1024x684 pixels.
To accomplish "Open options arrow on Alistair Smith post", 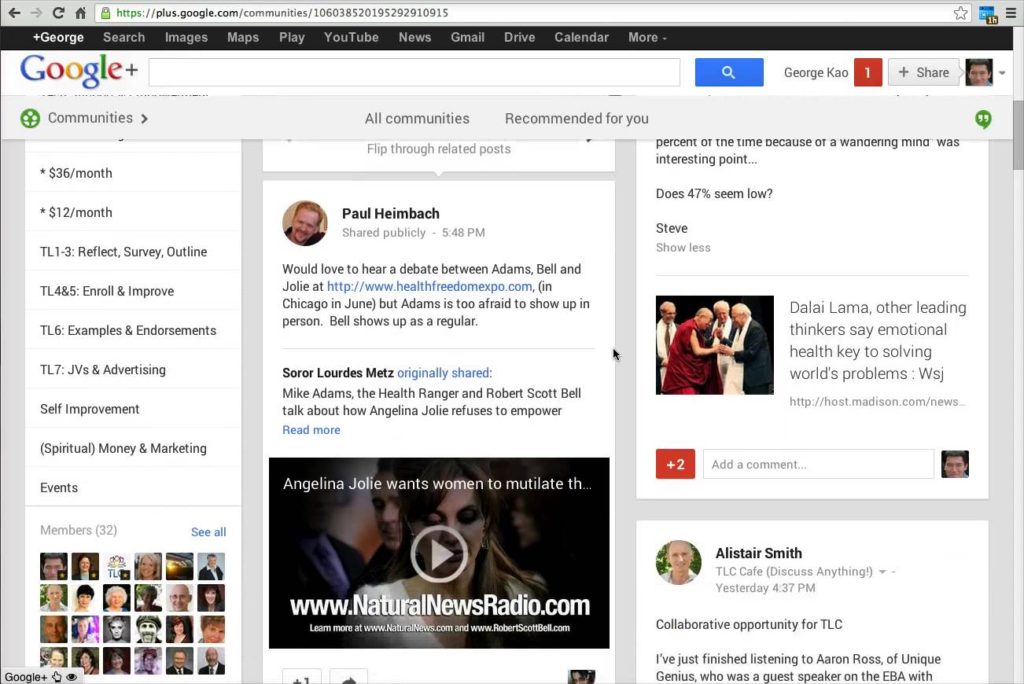I will [x=882, y=572].
